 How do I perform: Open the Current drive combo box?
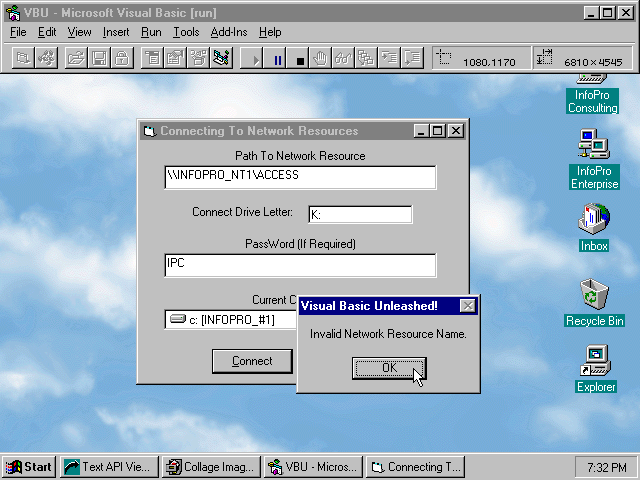(232, 320)
